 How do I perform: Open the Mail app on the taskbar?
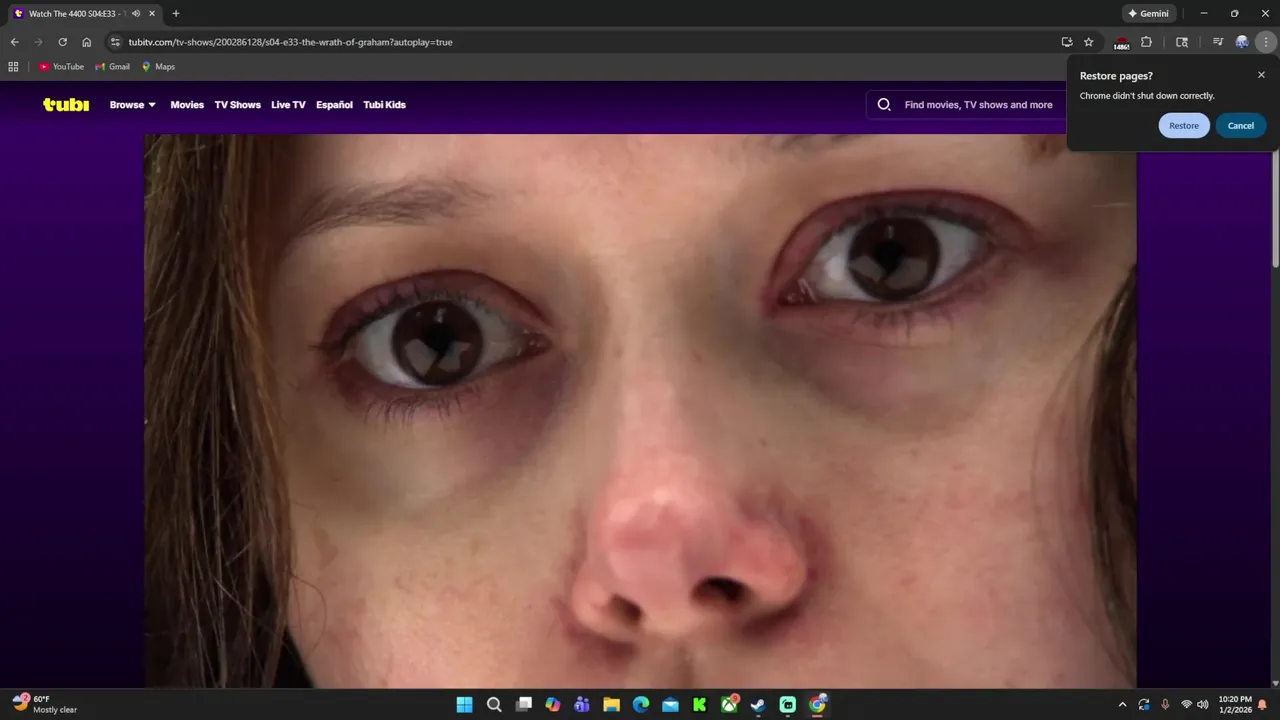tap(670, 705)
